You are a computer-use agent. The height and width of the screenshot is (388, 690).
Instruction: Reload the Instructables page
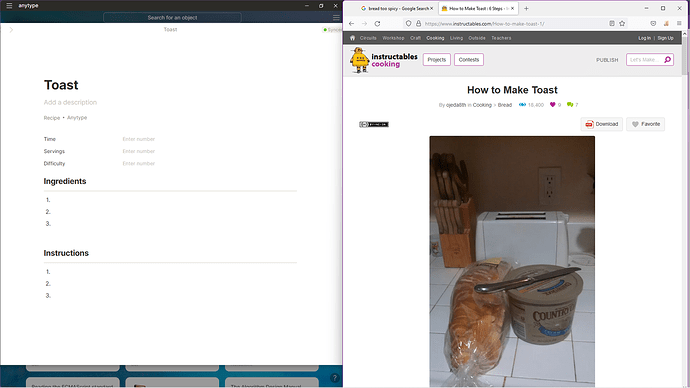377,24
